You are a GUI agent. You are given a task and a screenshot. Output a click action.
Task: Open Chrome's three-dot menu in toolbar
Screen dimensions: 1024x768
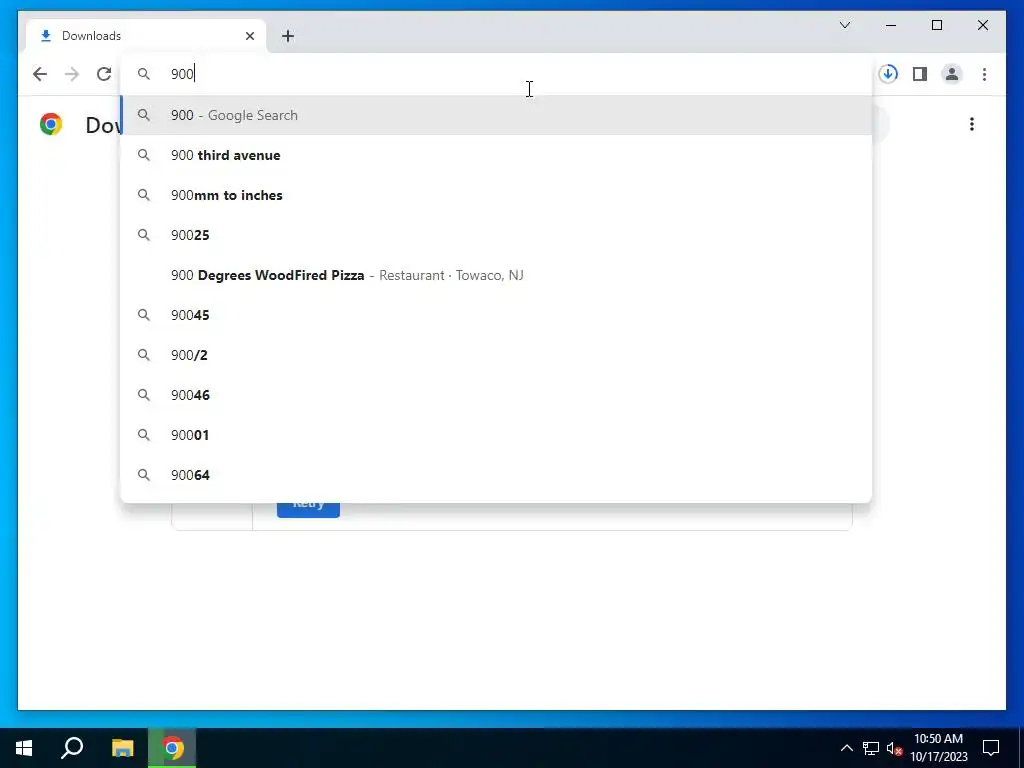tap(984, 74)
